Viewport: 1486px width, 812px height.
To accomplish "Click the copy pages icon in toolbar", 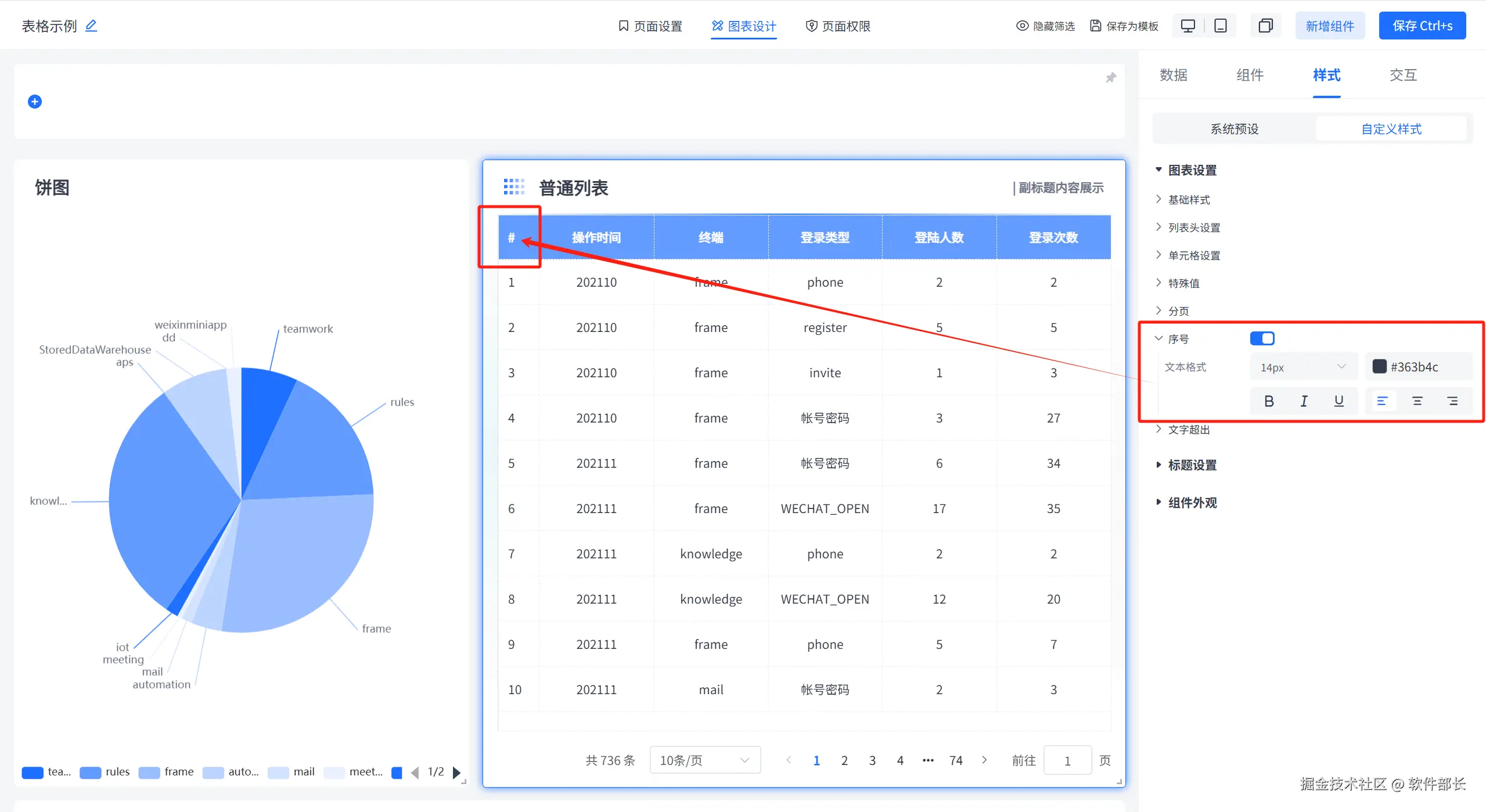I will tap(1265, 26).
